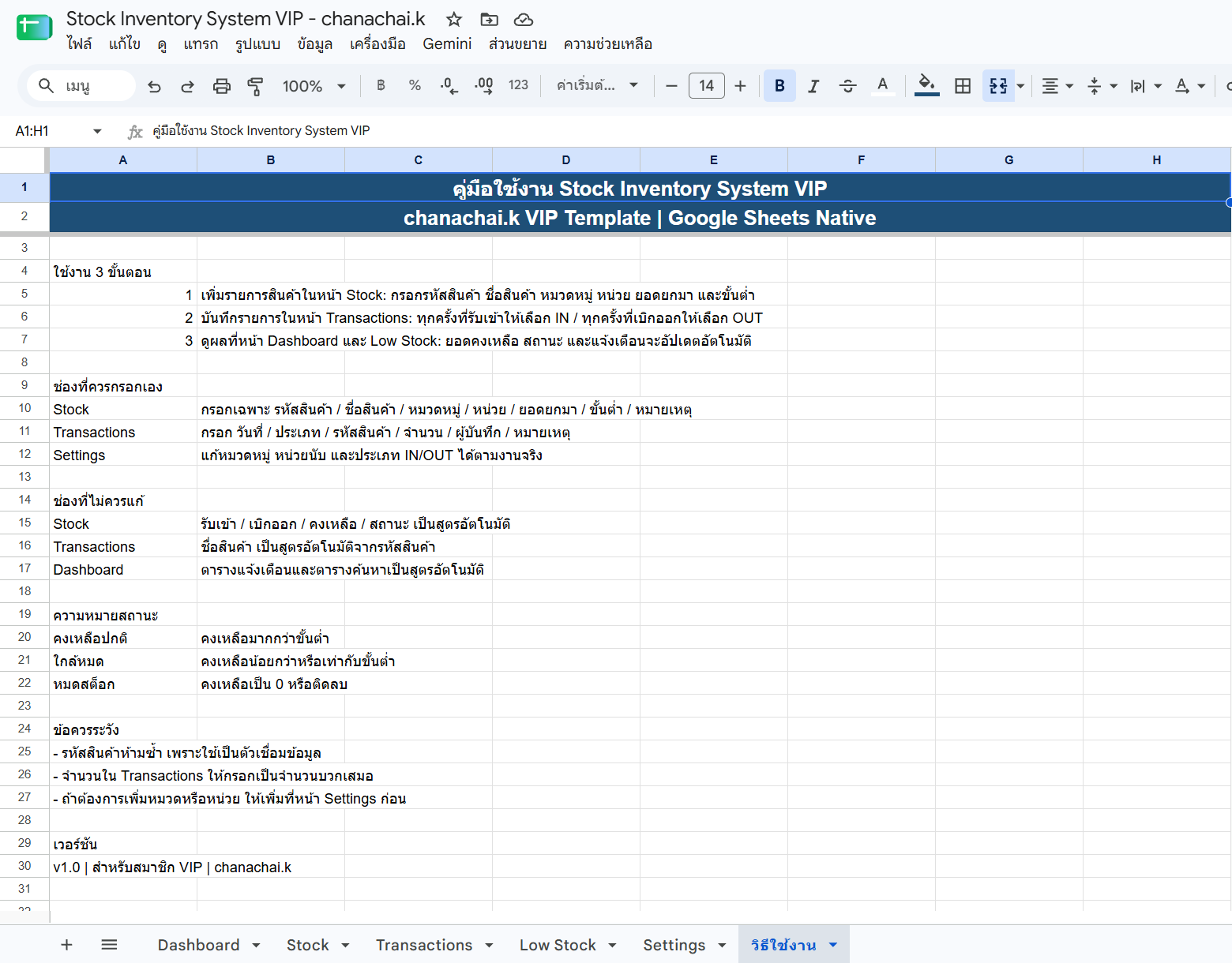Print the spreadsheet using printer icon

coord(222,86)
